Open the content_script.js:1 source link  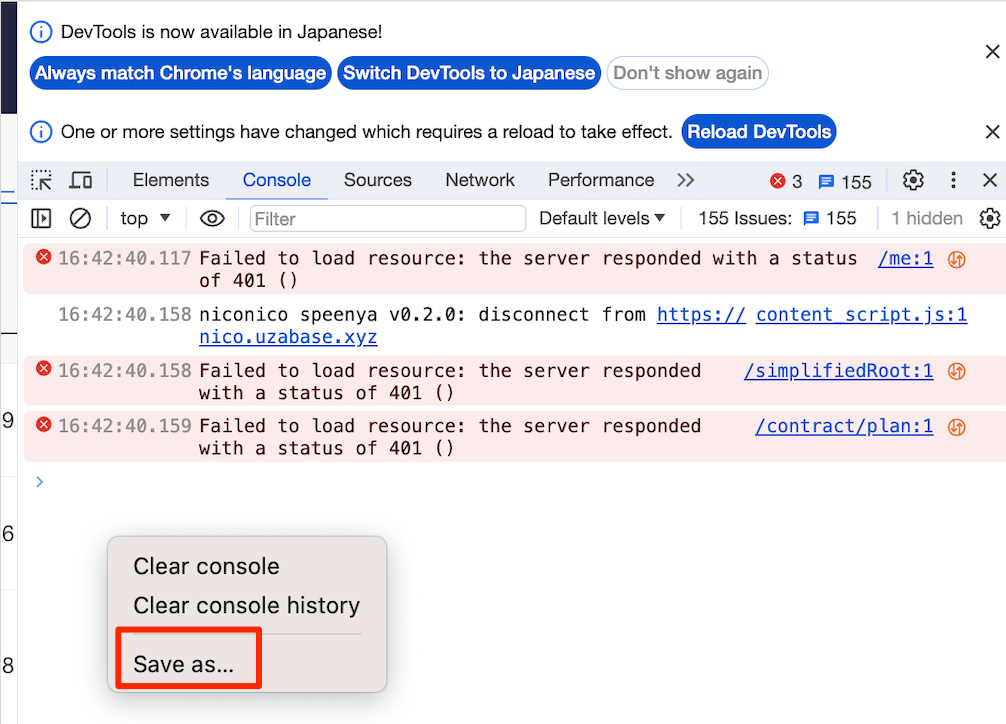(x=861, y=315)
